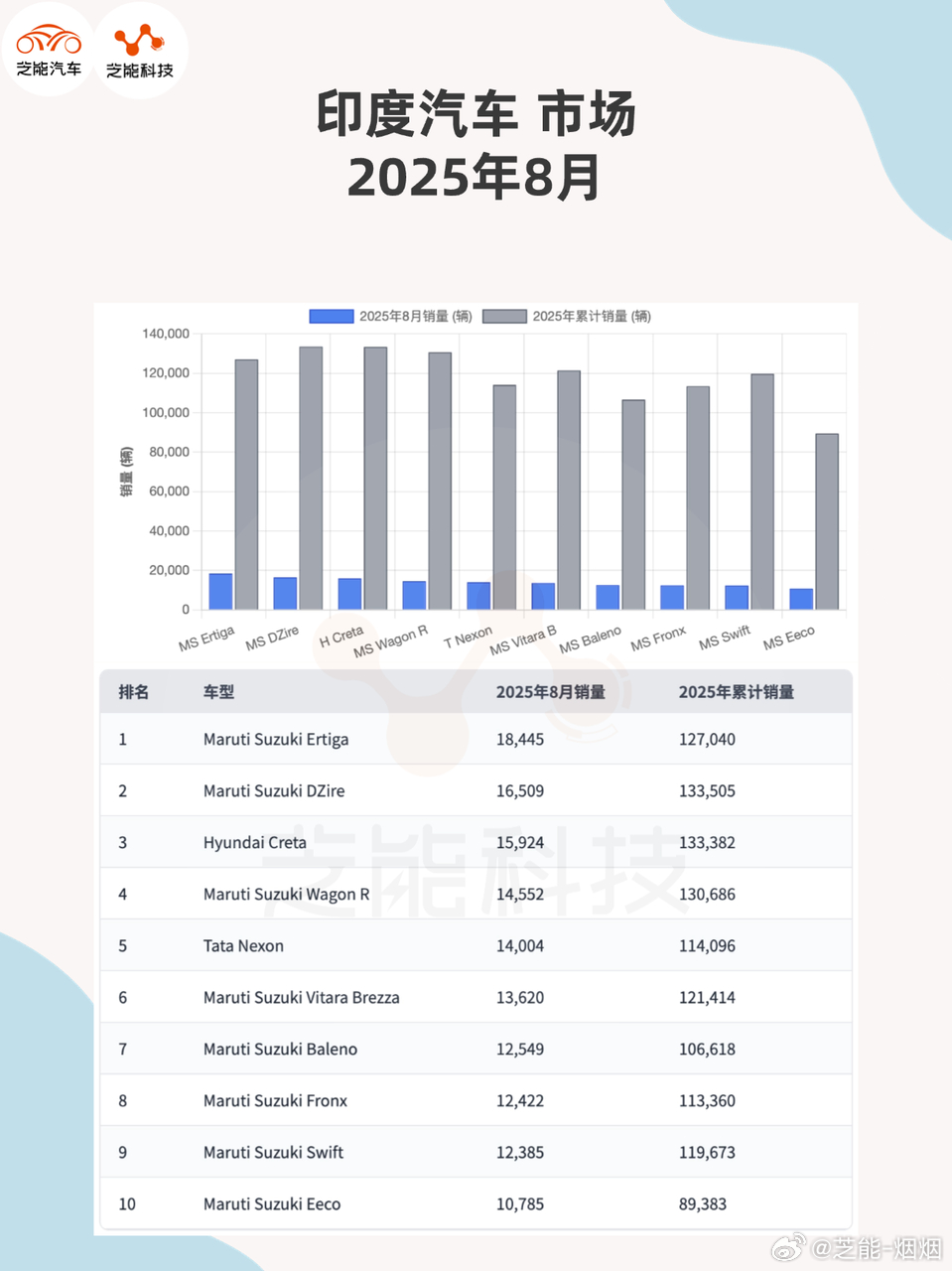Click cumulative sales value 130,686
Image resolution: width=952 pixels, height=1271 pixels.
coord(707,895)
